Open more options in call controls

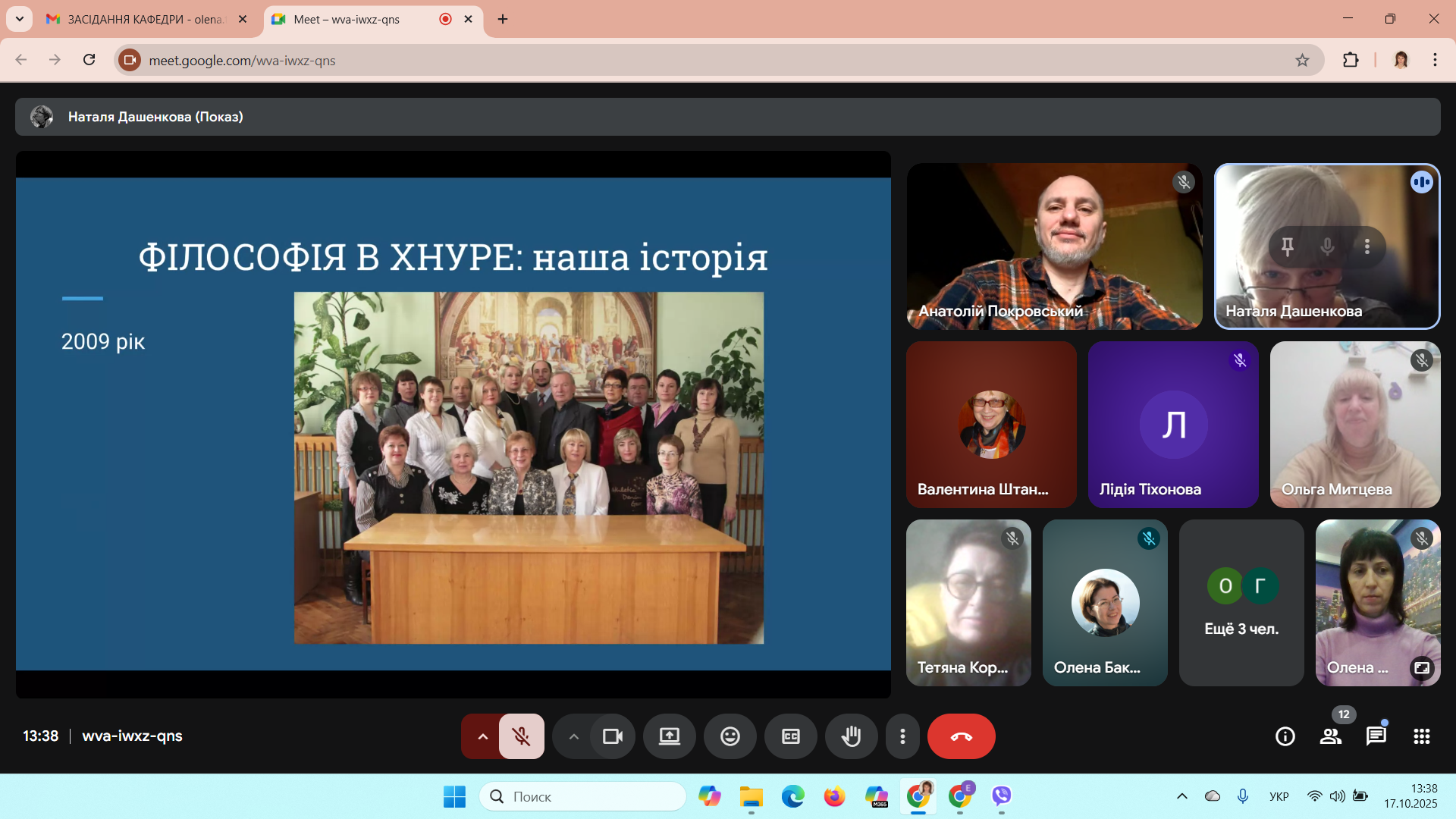[x=902, y=736]
